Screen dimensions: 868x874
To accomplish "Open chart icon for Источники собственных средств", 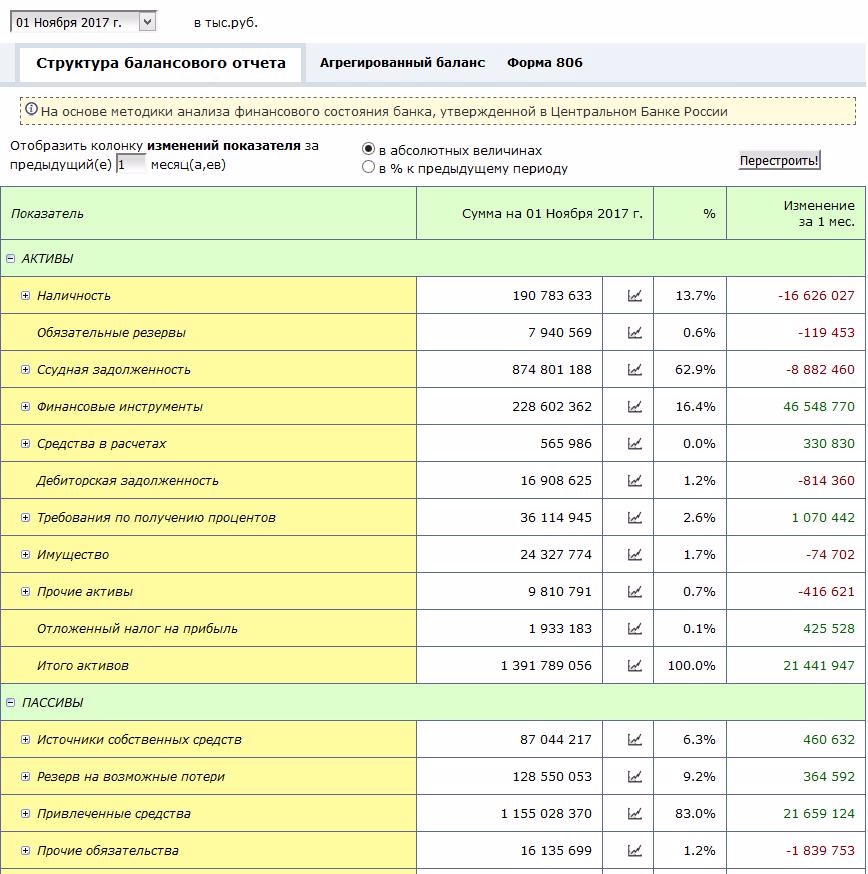I will pos(634,739).
